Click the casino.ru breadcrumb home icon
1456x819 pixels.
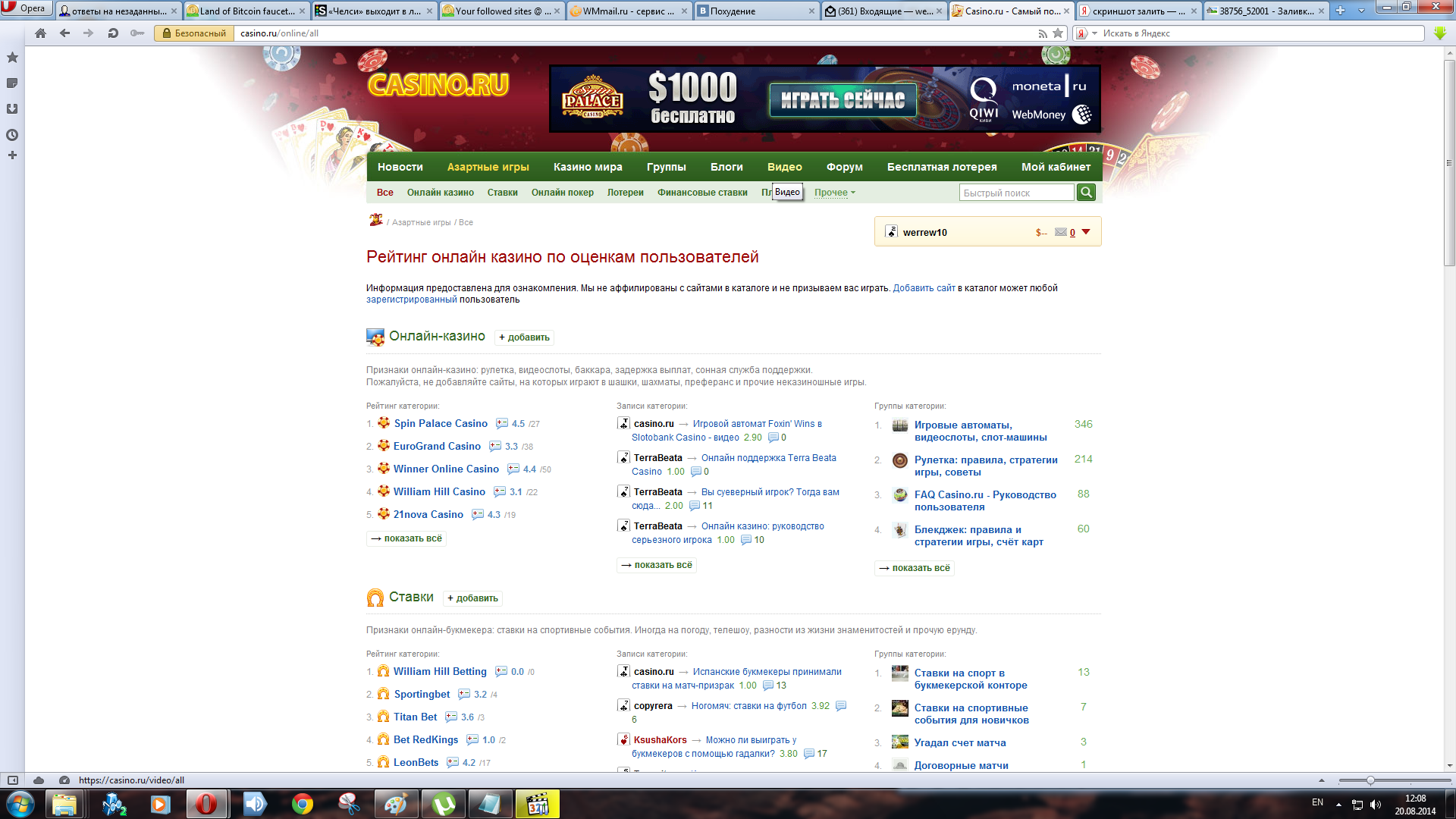tap(375, 221)
